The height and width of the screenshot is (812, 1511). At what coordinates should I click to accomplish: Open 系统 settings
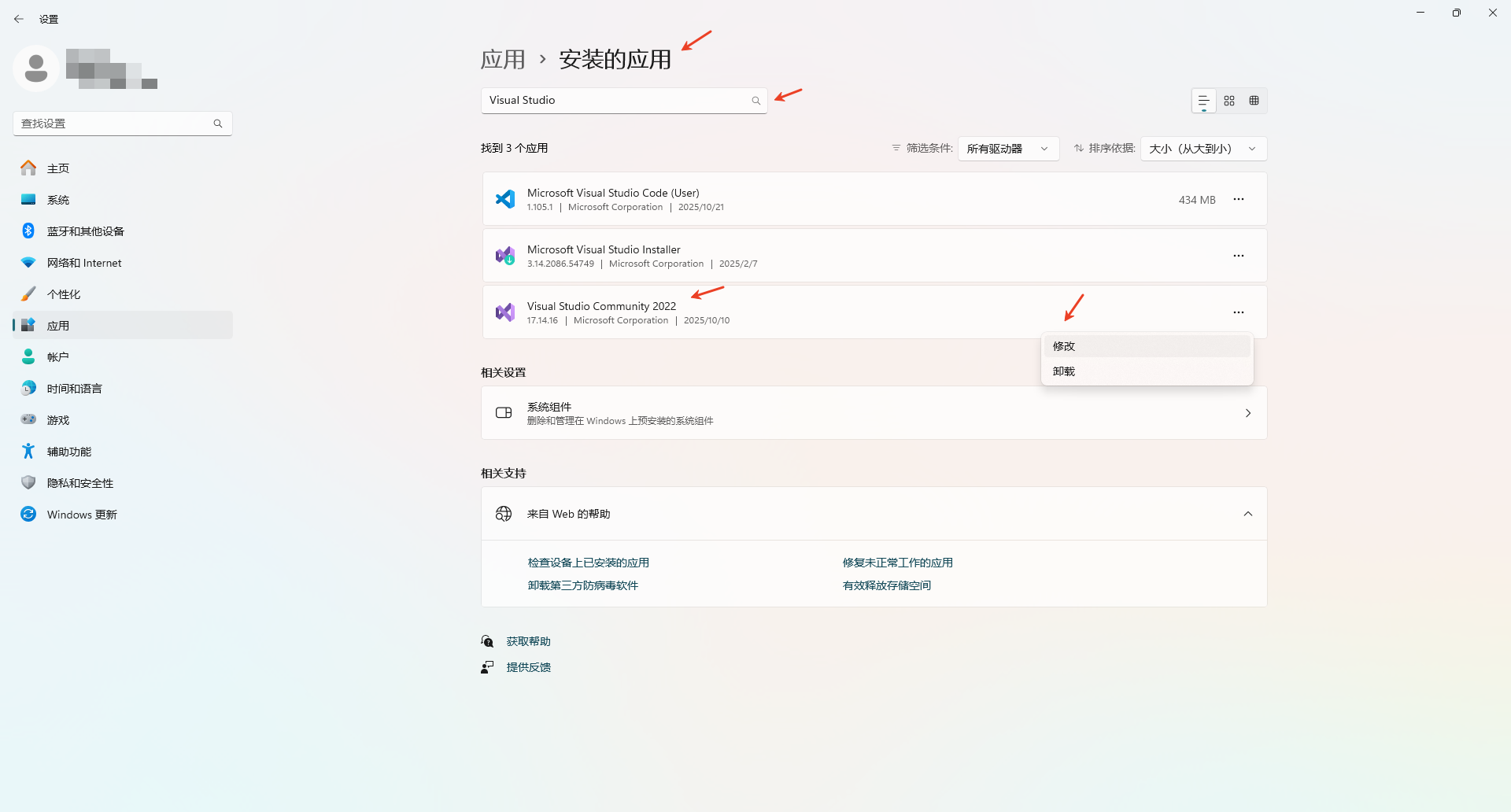tap(123, 200)
